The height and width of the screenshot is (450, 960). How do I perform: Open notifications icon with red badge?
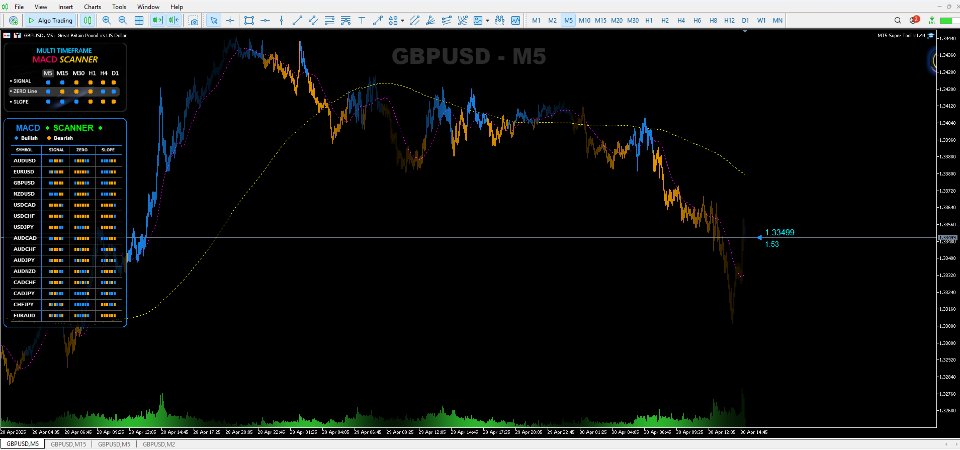(x=914, y=20)
